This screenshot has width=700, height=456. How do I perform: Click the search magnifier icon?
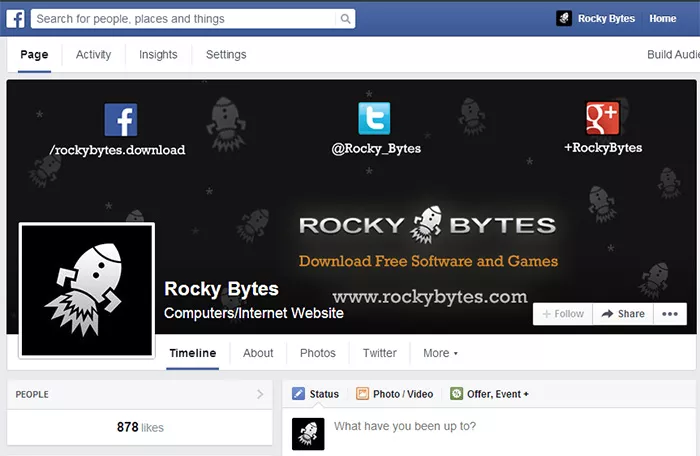[x=345, y=19]
